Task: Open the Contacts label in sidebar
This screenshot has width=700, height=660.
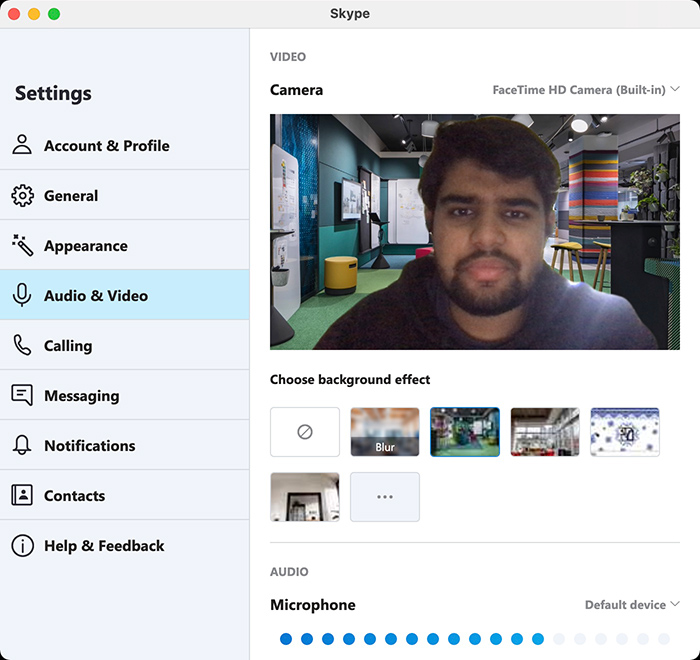Action: (74, 496)
